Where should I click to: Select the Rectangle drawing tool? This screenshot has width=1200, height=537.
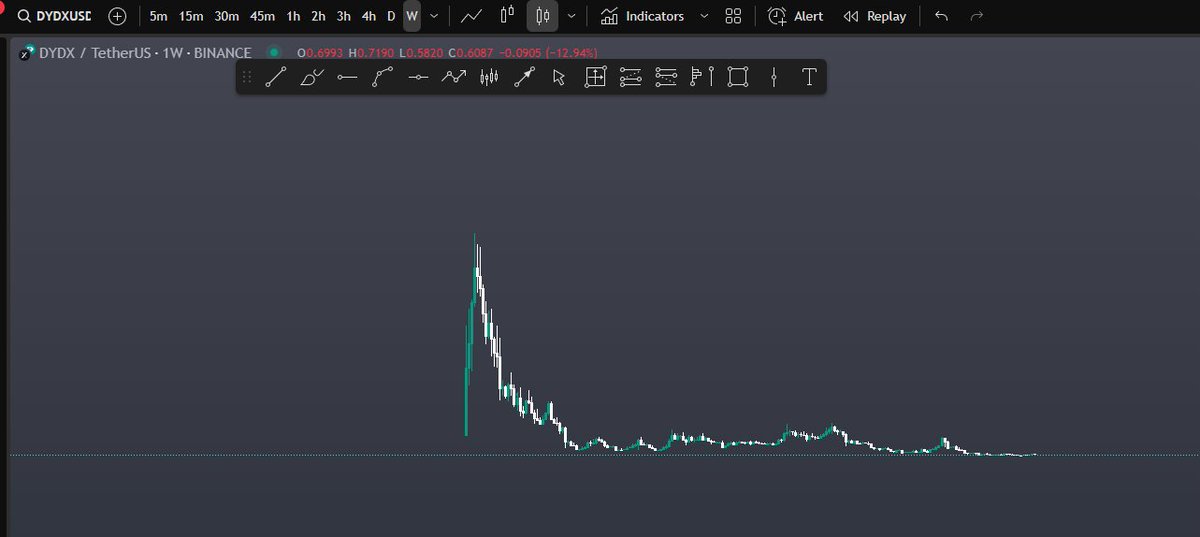coord(738,77)
